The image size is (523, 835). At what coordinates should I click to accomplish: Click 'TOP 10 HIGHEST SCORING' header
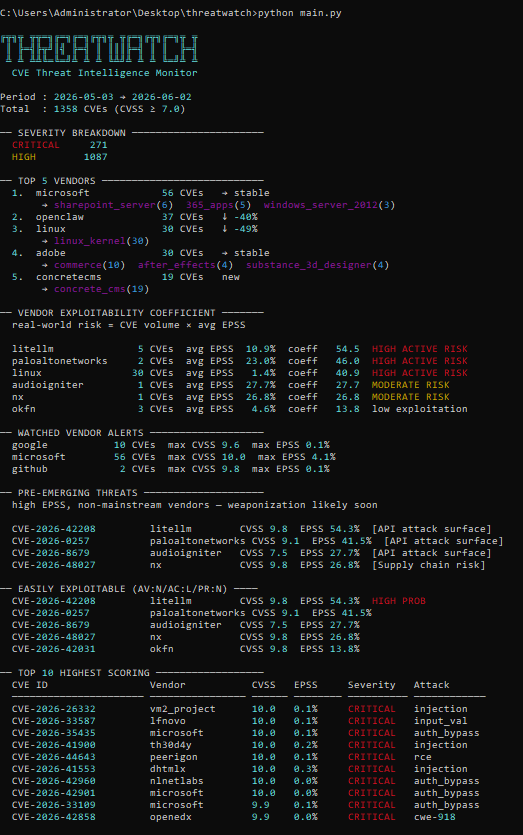84,673
